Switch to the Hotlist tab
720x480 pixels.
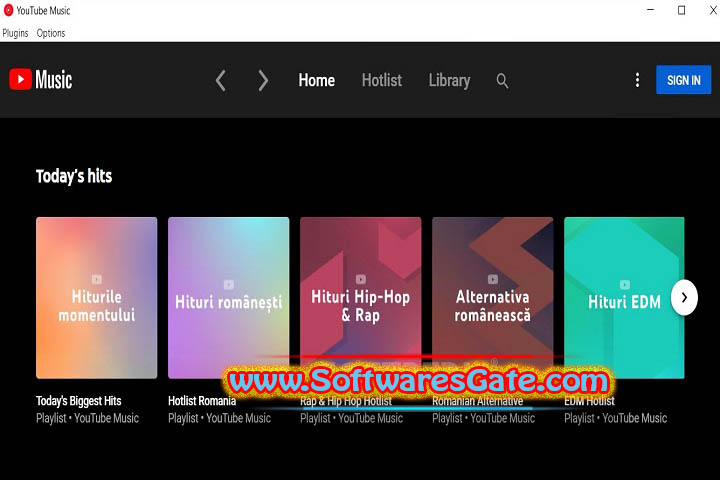(x=382, y=80)
